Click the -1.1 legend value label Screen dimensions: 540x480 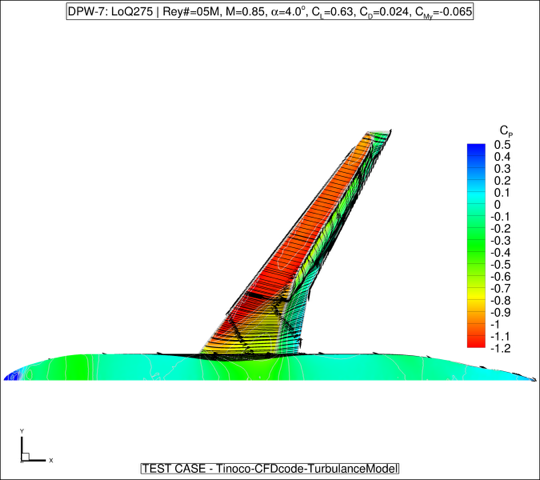(500, 336)
